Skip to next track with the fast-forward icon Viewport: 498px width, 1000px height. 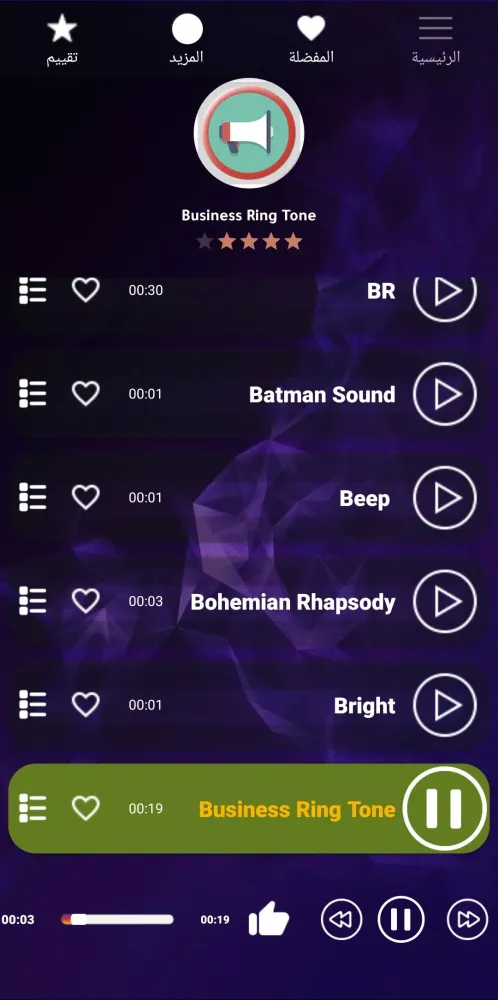pos(467,919)
